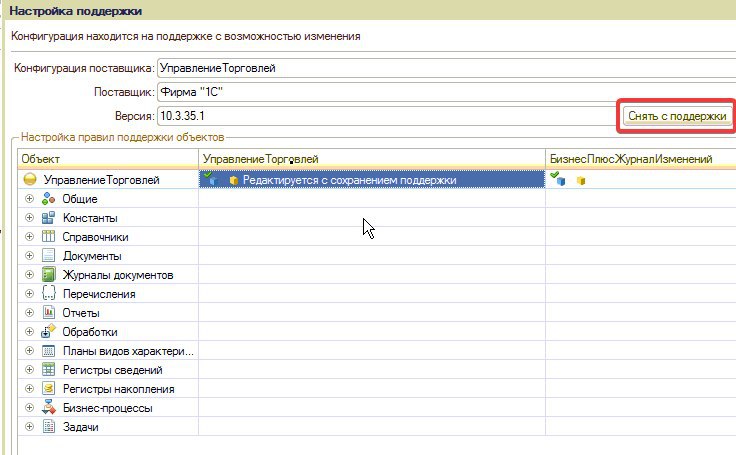Image resolution: width=736 pixels, height=455 pixels.
Task: Expand the Общие tree node
Action: click(29, 199)
